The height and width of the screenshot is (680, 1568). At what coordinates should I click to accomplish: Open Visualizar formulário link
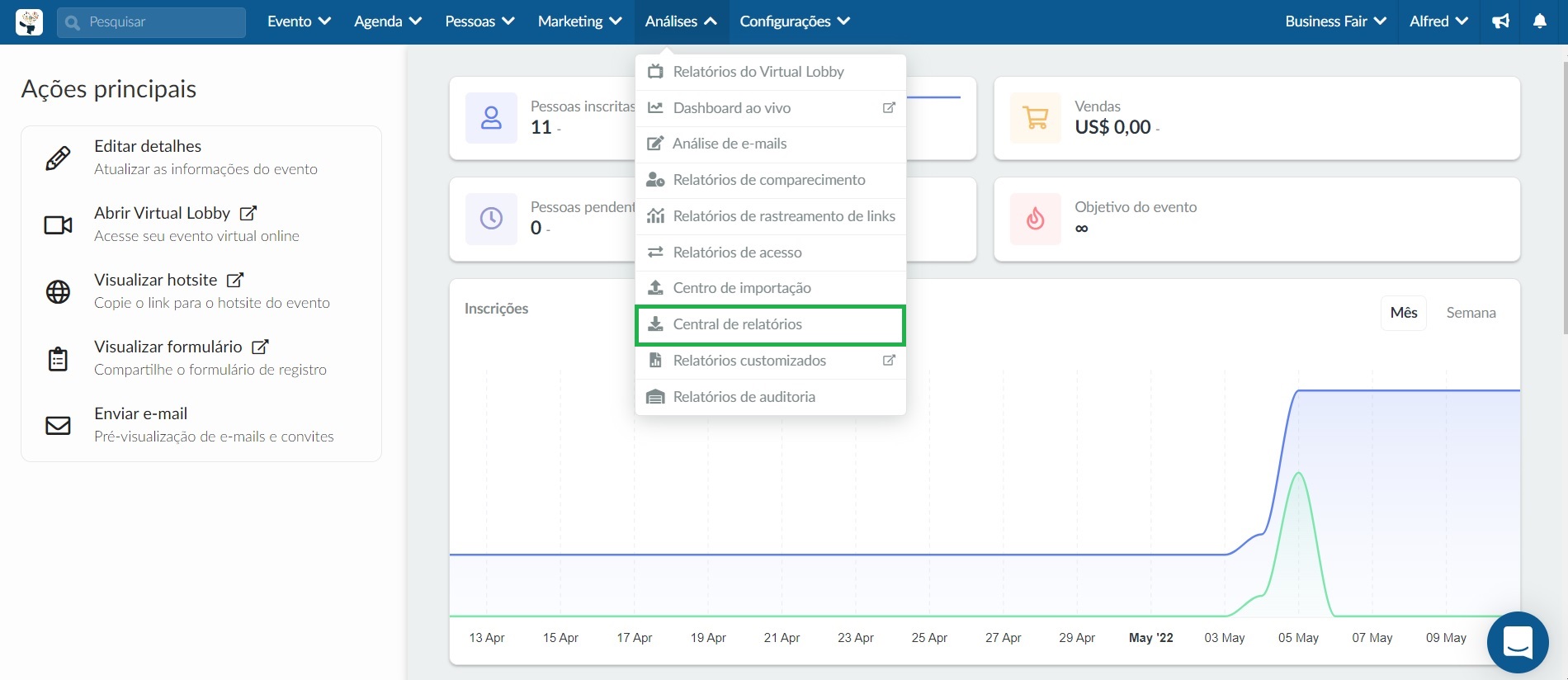[x=168, y=347]
